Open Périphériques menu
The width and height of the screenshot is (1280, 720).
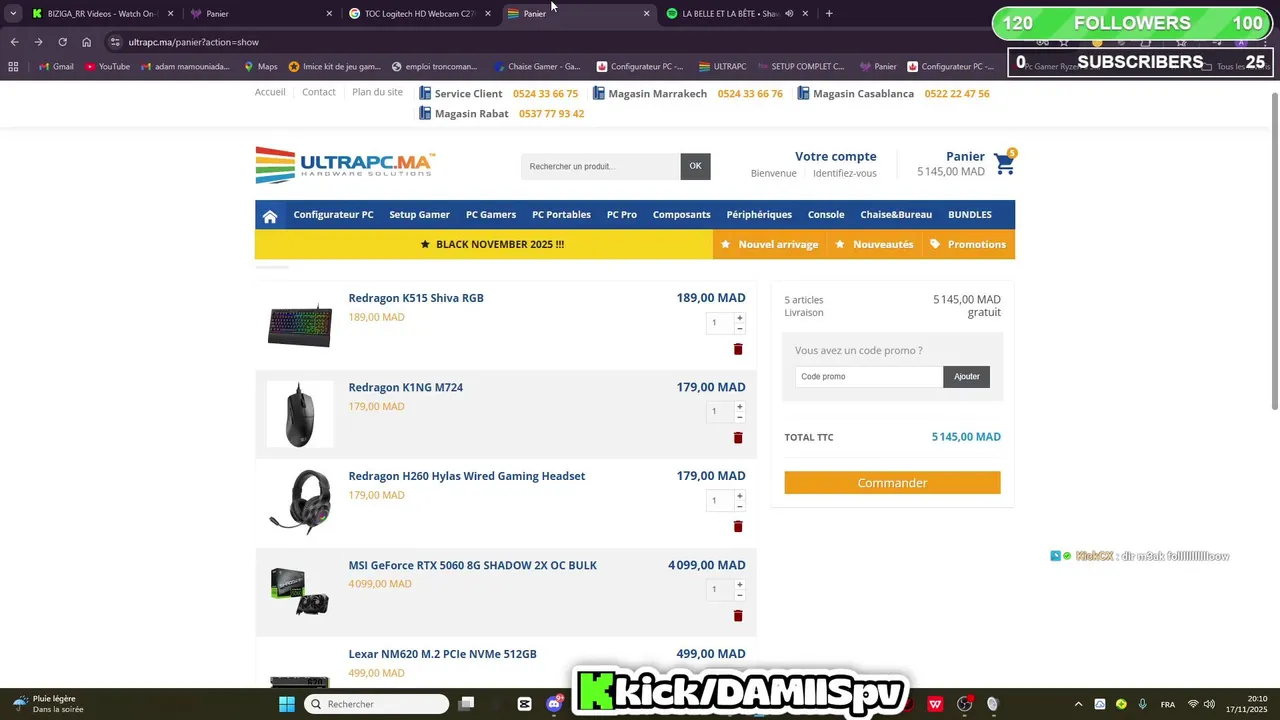[759, 215]
